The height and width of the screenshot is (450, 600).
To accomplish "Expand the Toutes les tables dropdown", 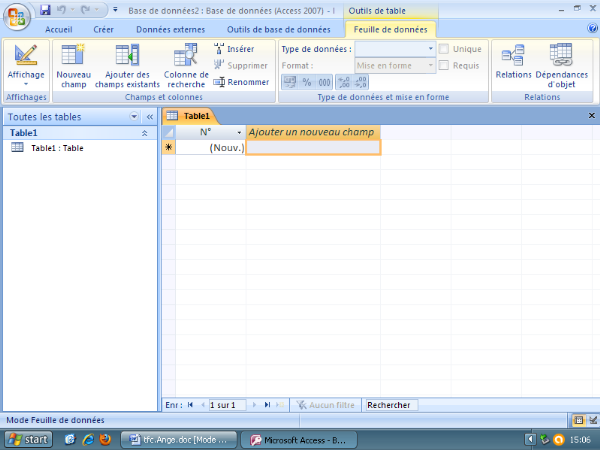I will (x=135, y=117).
